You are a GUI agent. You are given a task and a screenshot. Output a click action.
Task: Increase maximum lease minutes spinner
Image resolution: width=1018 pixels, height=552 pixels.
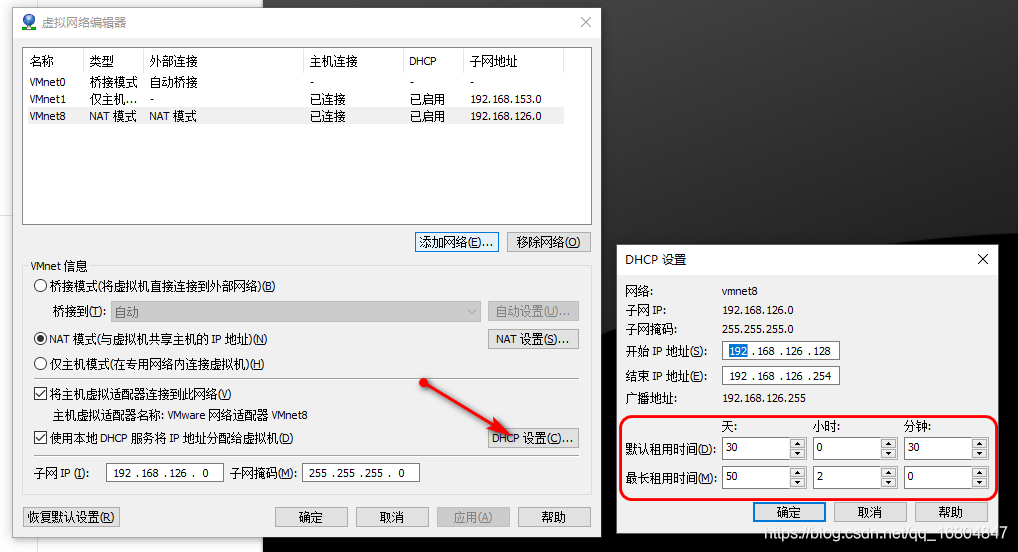[980, 472]
